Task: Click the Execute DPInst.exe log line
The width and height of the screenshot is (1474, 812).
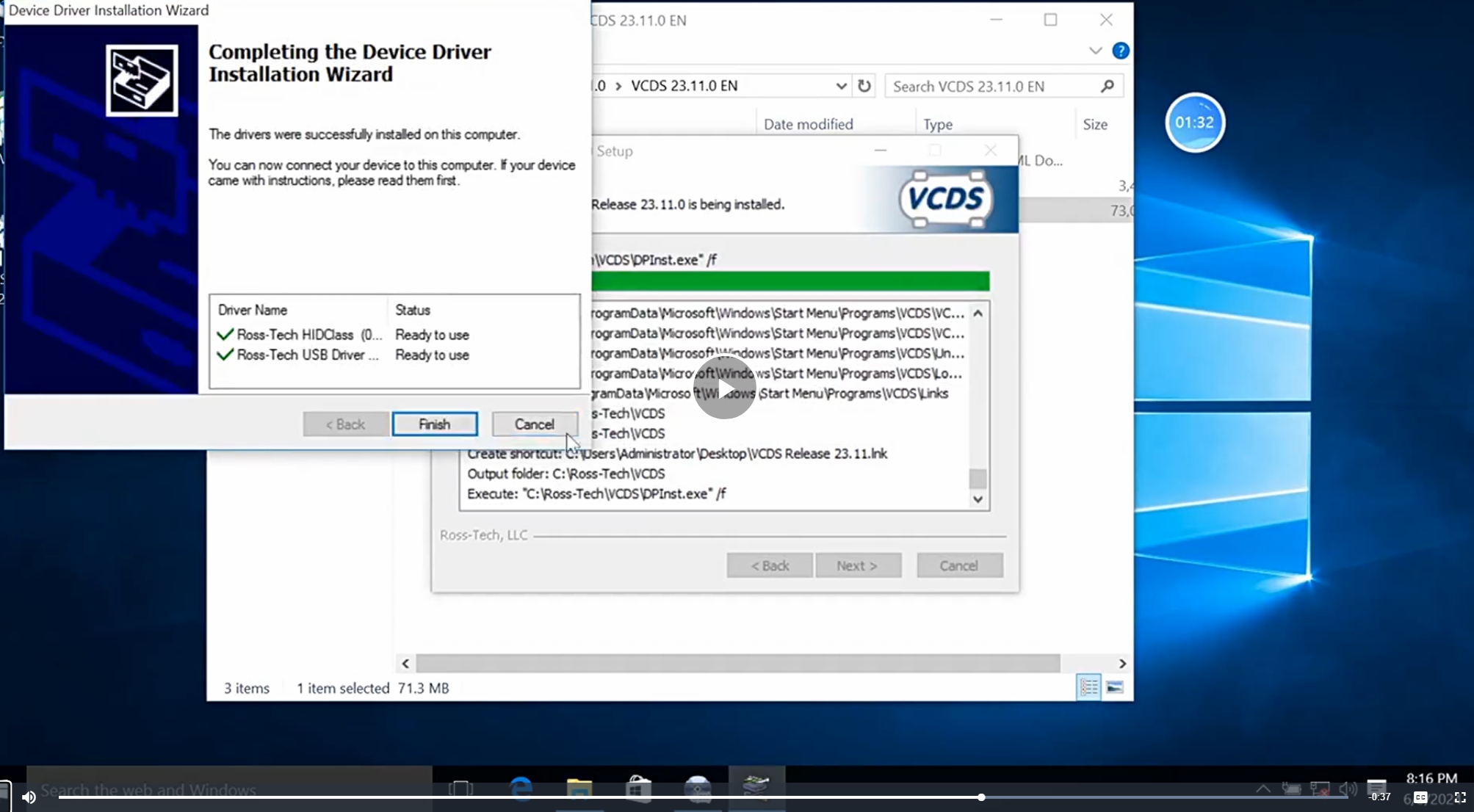Action: click(596, 493)
